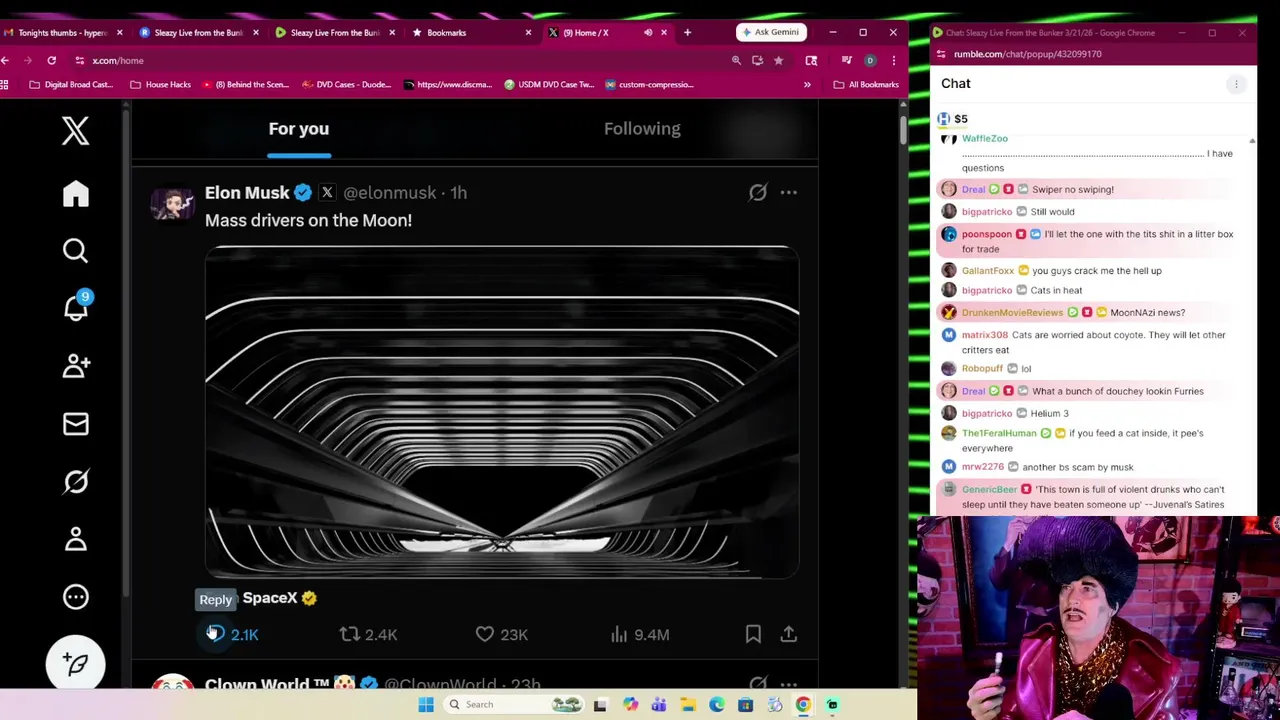1280x720 pixels.
Task: Open more options on Clown World post
Action: tap(789, 683)
